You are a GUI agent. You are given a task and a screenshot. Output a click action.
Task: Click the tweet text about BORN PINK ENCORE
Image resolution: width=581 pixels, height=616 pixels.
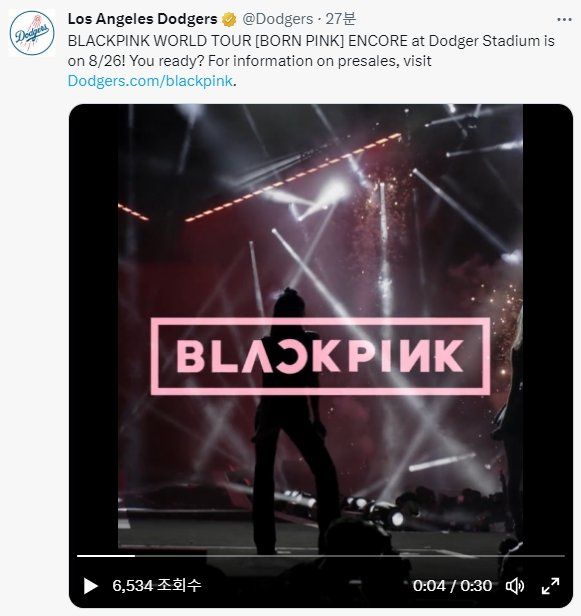pyautogui.click(x=311, y=51)
